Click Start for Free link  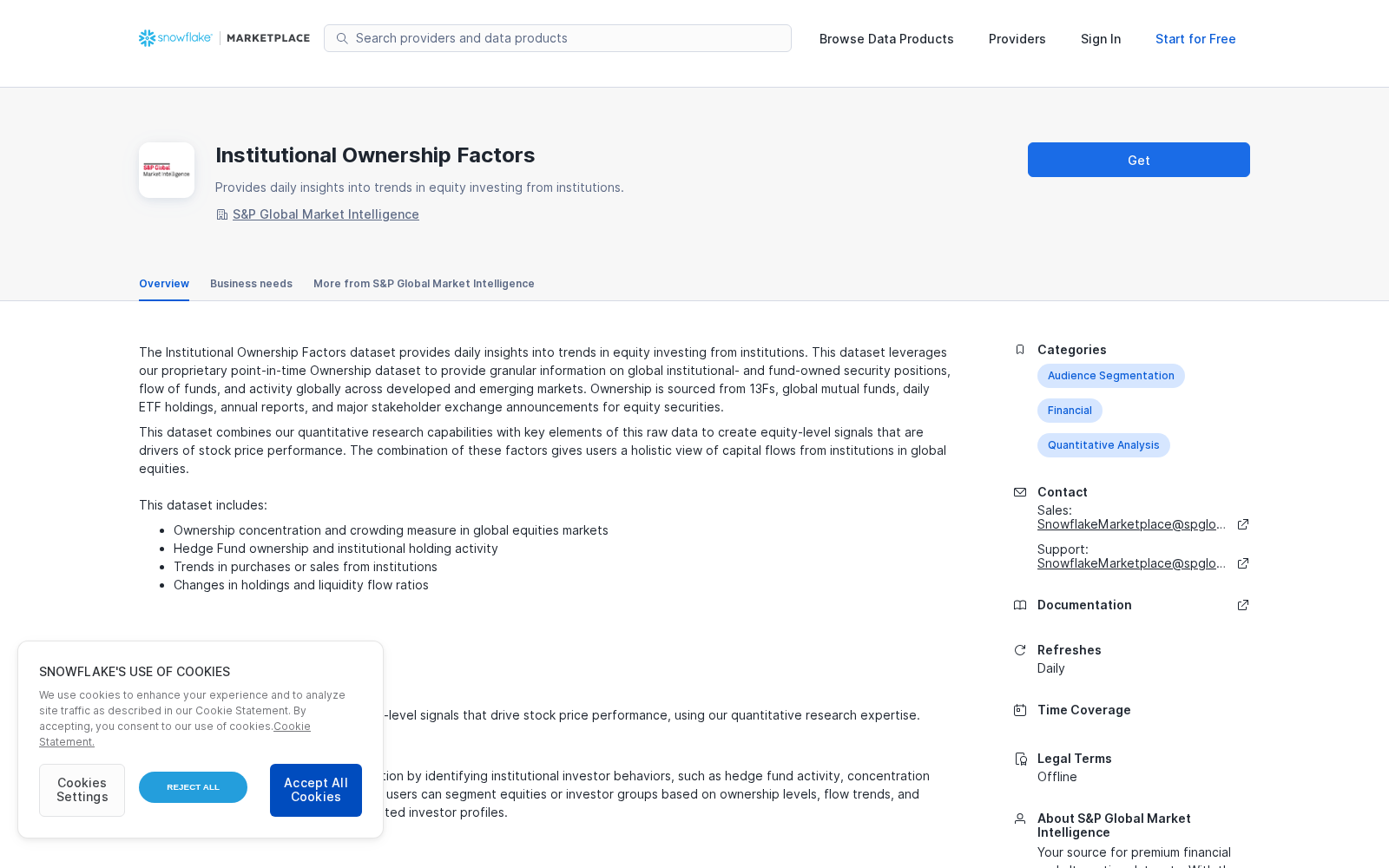(x=1195, y=39)
